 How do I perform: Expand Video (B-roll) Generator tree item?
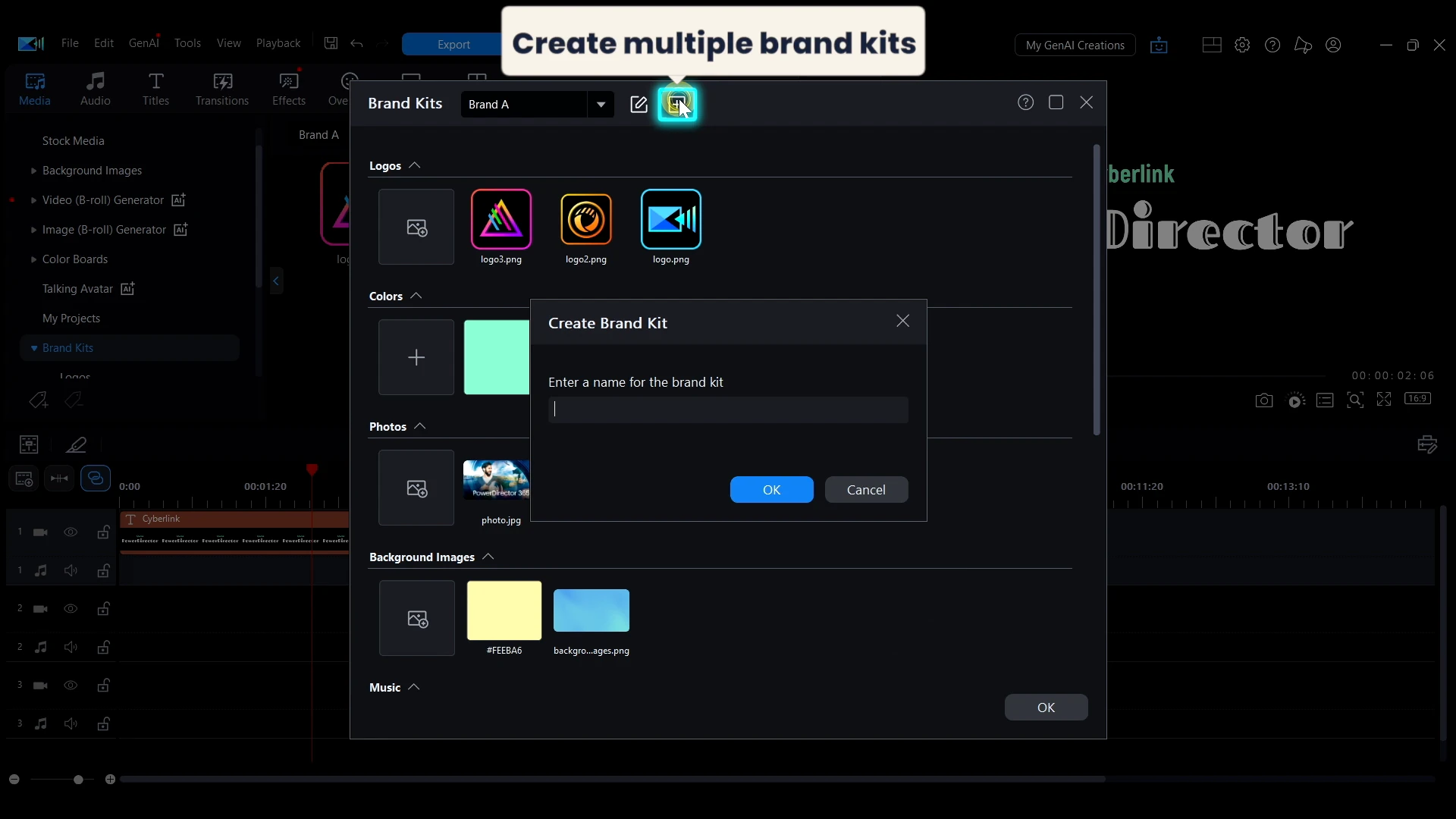pyautogui.click(x=33, y=200)
